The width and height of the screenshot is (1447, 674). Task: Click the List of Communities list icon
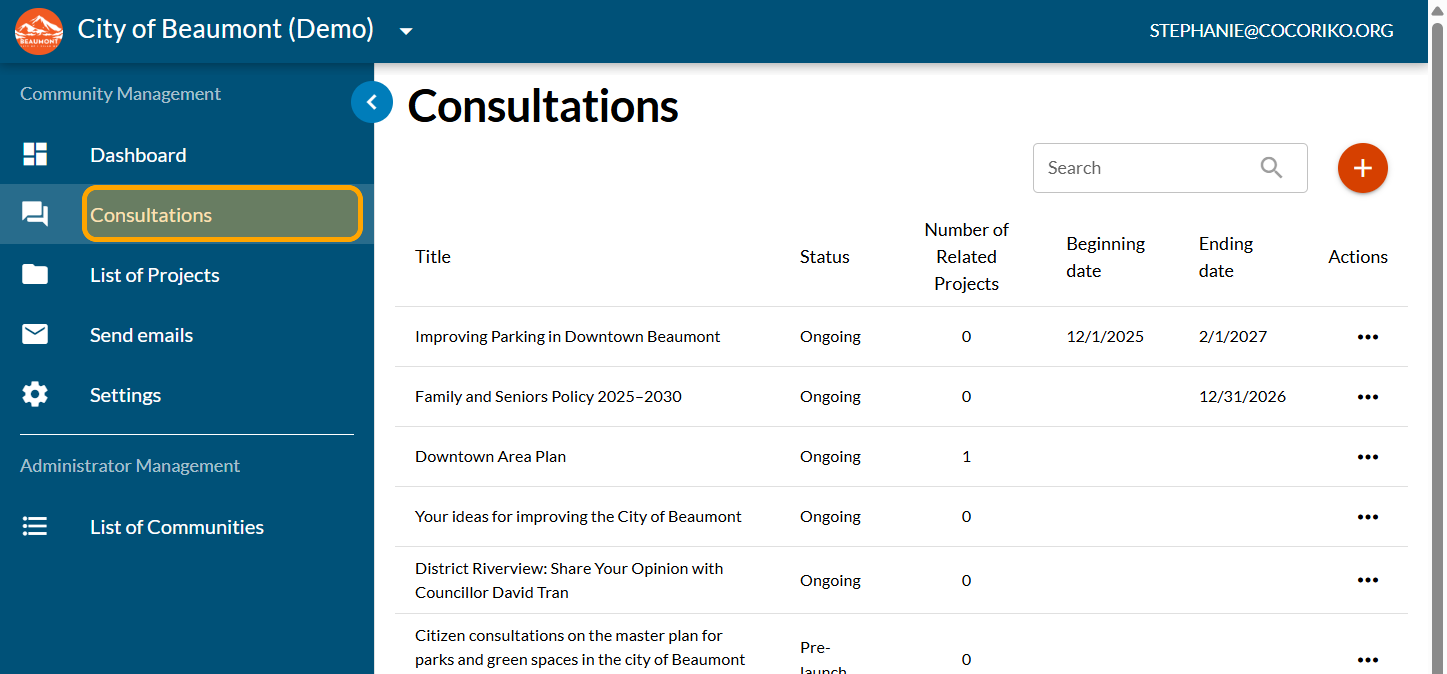pos(35,526)
